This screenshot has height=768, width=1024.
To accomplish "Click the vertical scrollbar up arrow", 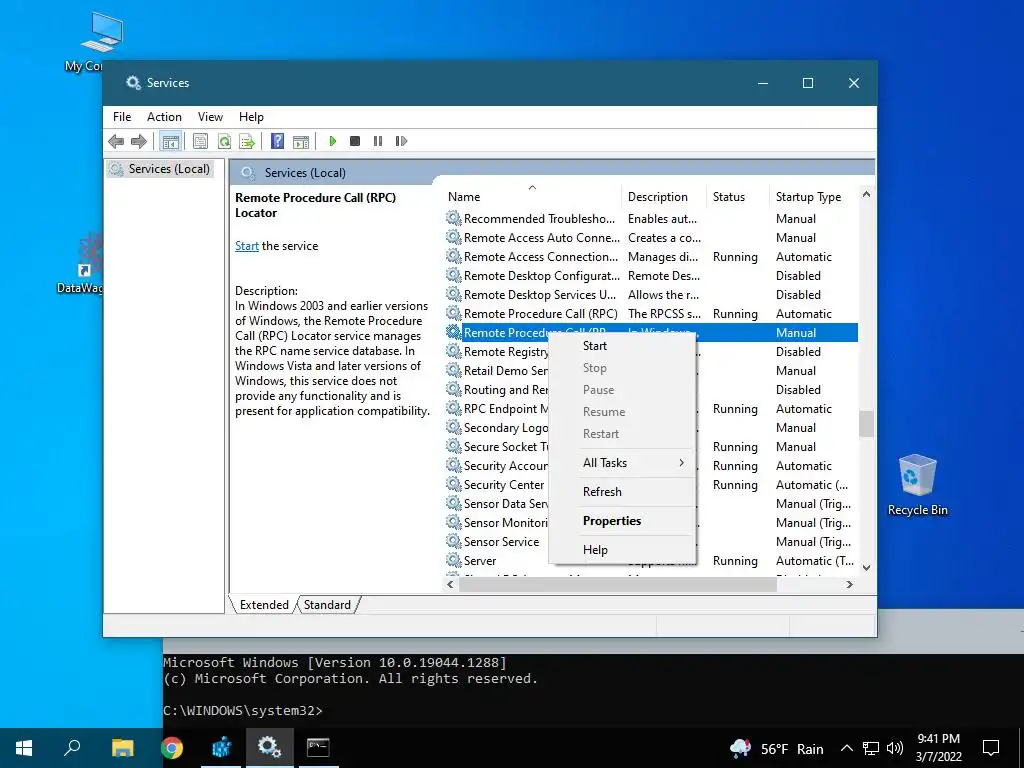I will 867,195.
